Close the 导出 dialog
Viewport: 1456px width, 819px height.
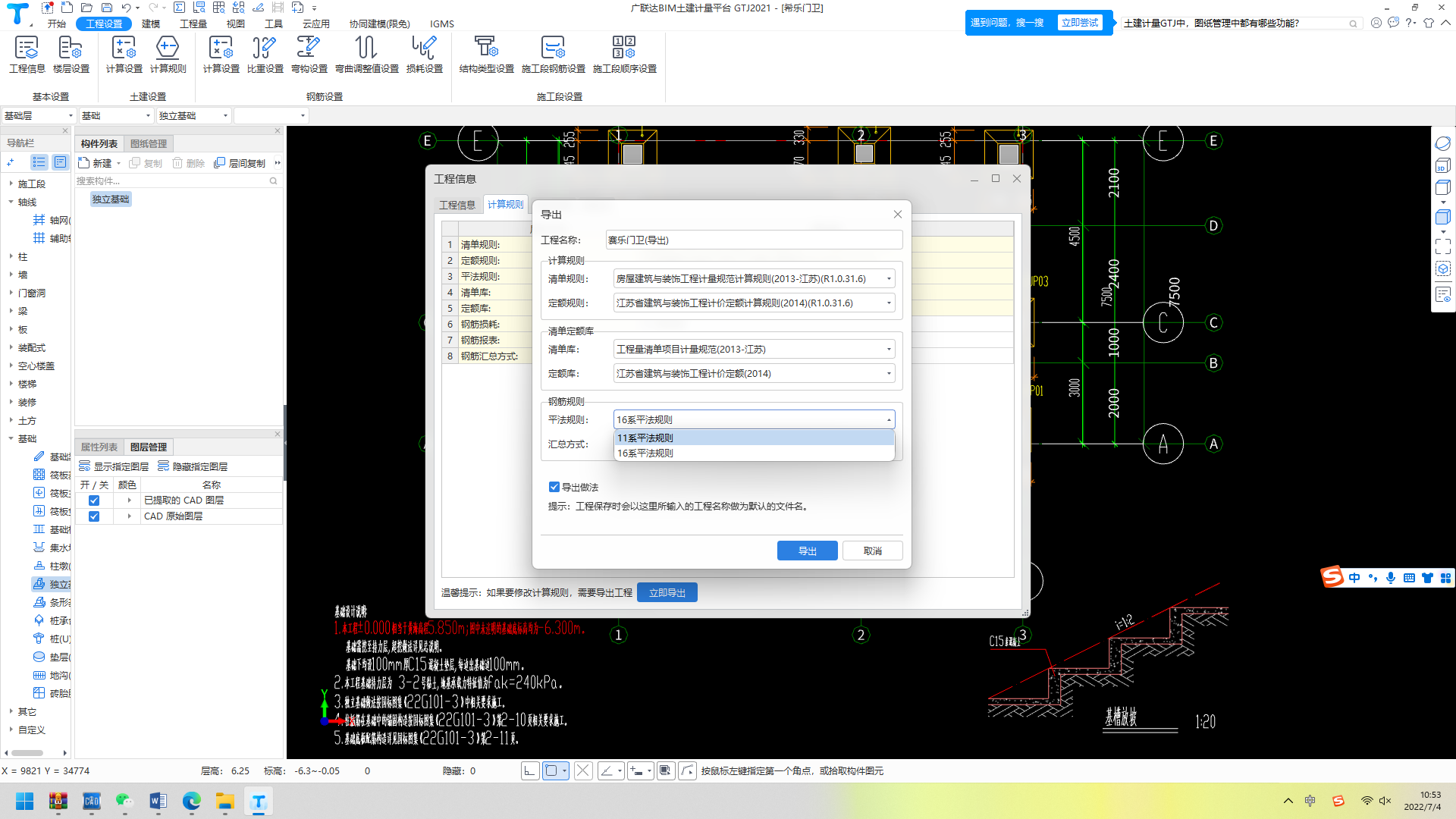[898, 215]
